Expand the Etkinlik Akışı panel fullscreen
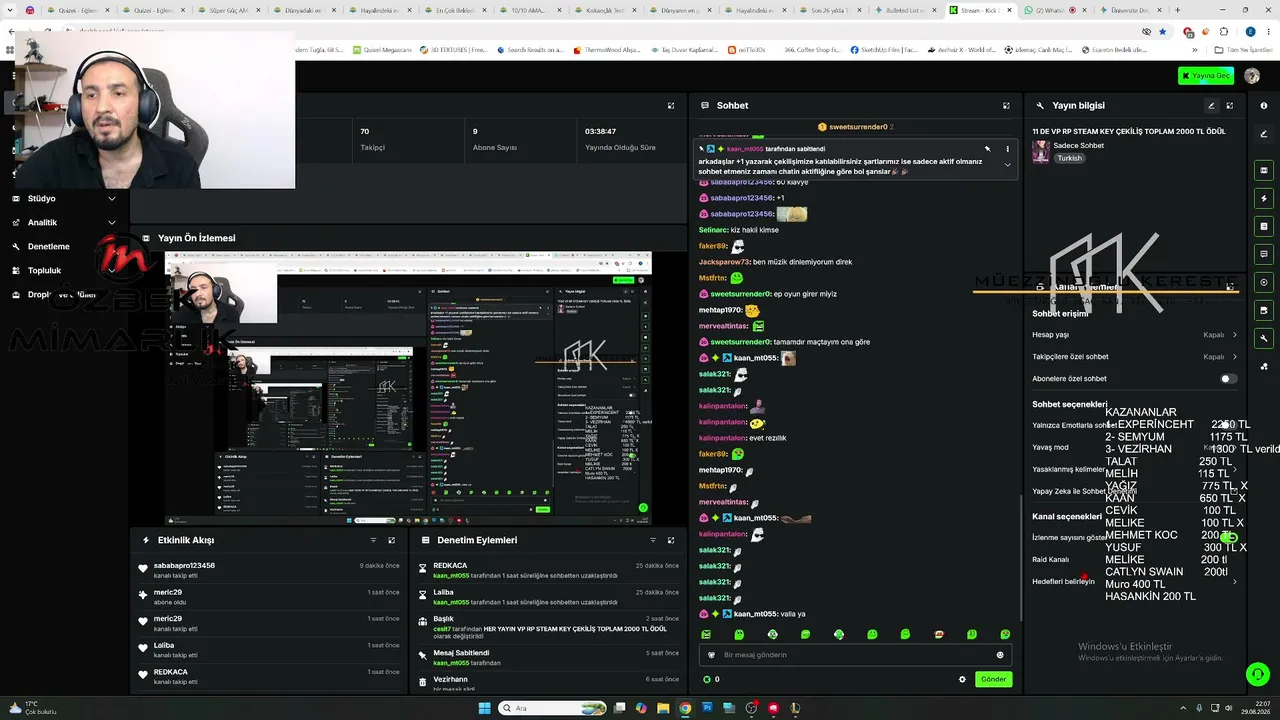1280x720 pixels. 392,540
